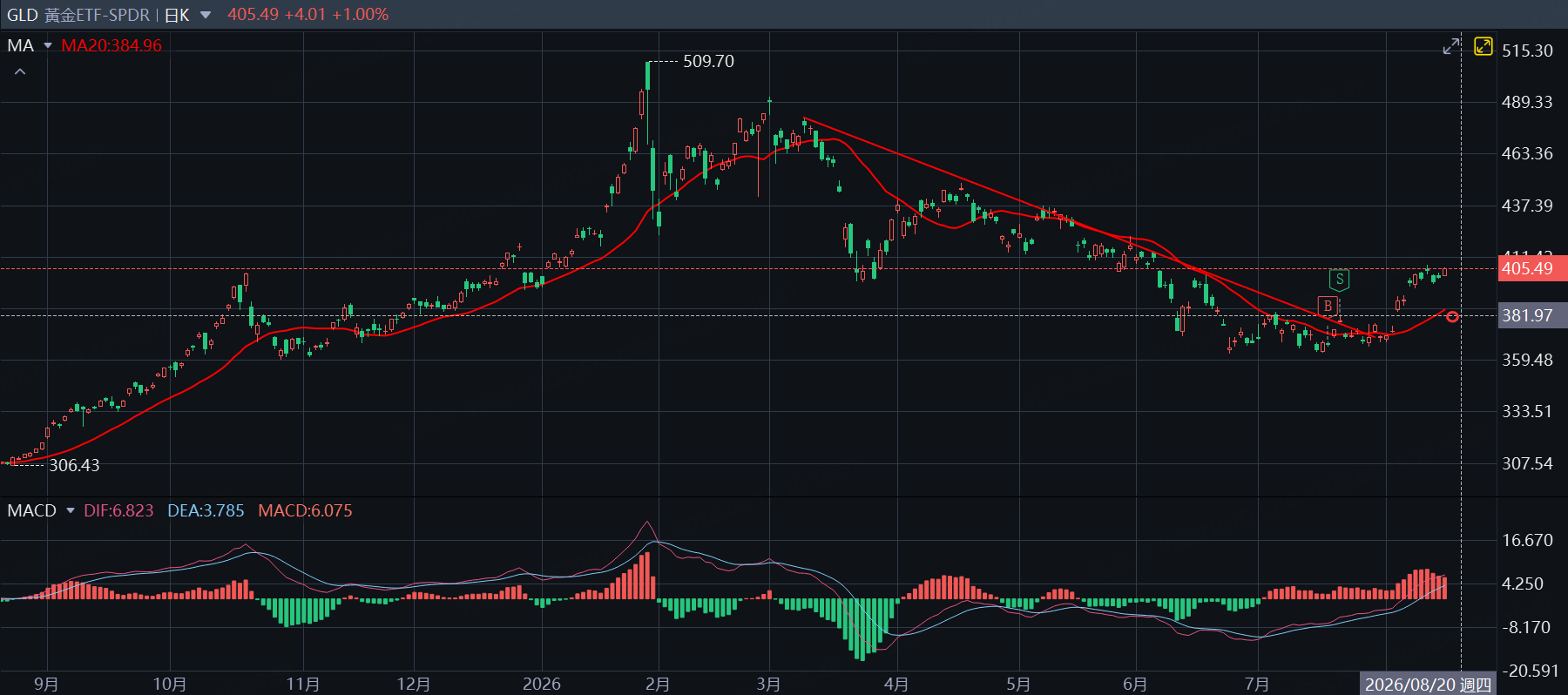
Task: Click the yellow boxed fullscreen icon
Action: point(1483,46)
